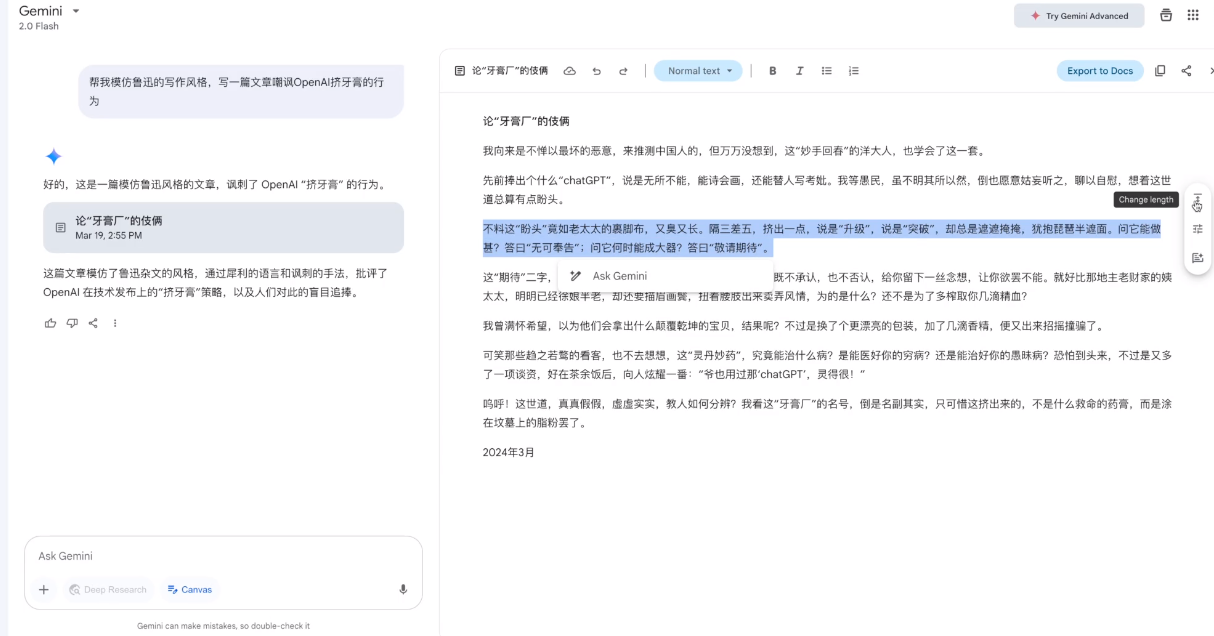Click the Suggest edits tool icon
The width and height of the screenshot is (1214, 636).
pos(1197,258)
